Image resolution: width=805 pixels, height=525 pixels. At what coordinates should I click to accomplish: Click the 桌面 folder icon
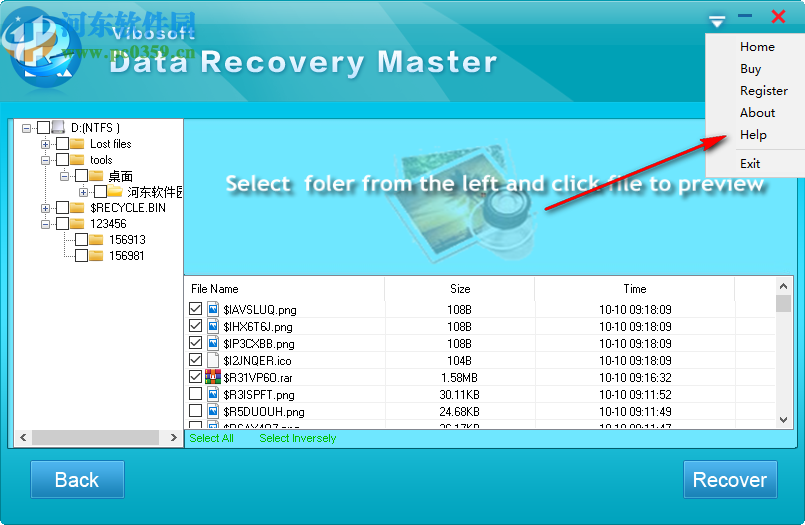tap(97, 176)
